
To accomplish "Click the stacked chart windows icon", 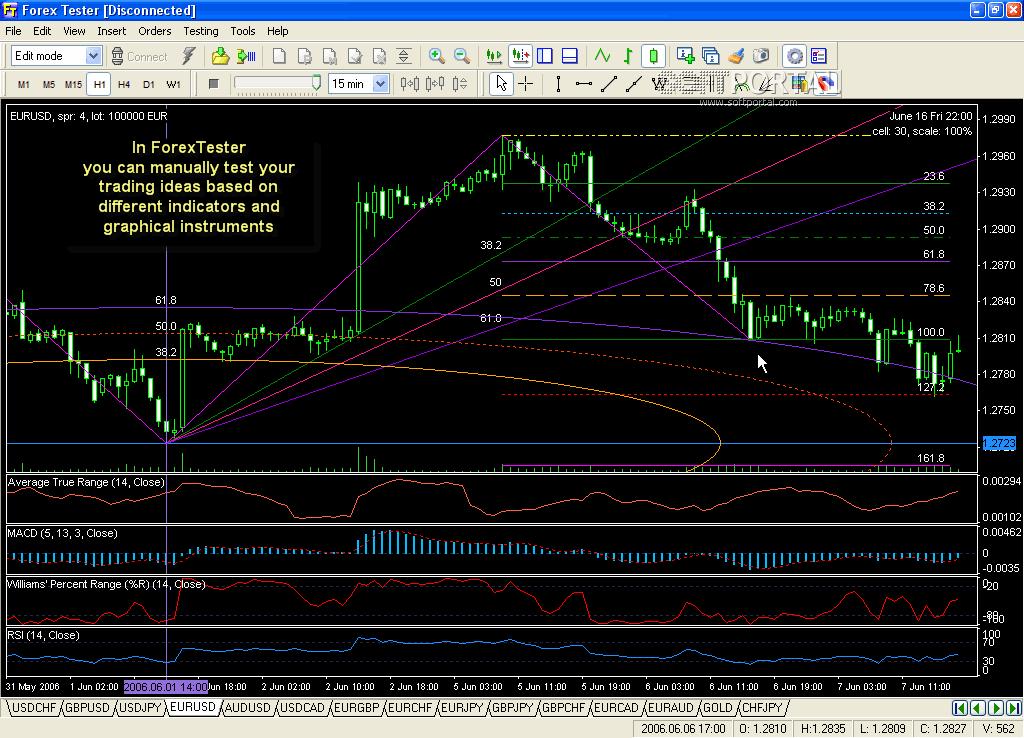I will 711,56.
